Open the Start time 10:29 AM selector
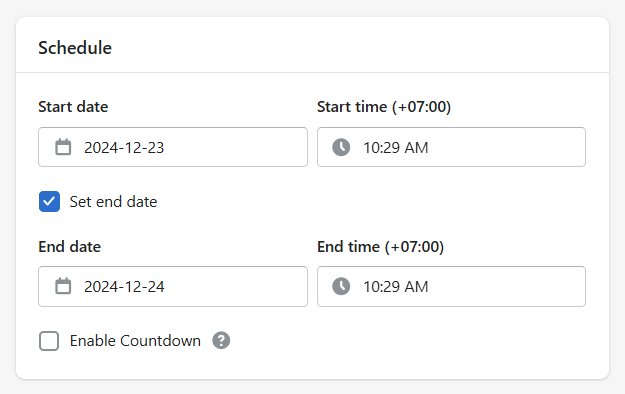The image size is (625, 394). point(451,147)
